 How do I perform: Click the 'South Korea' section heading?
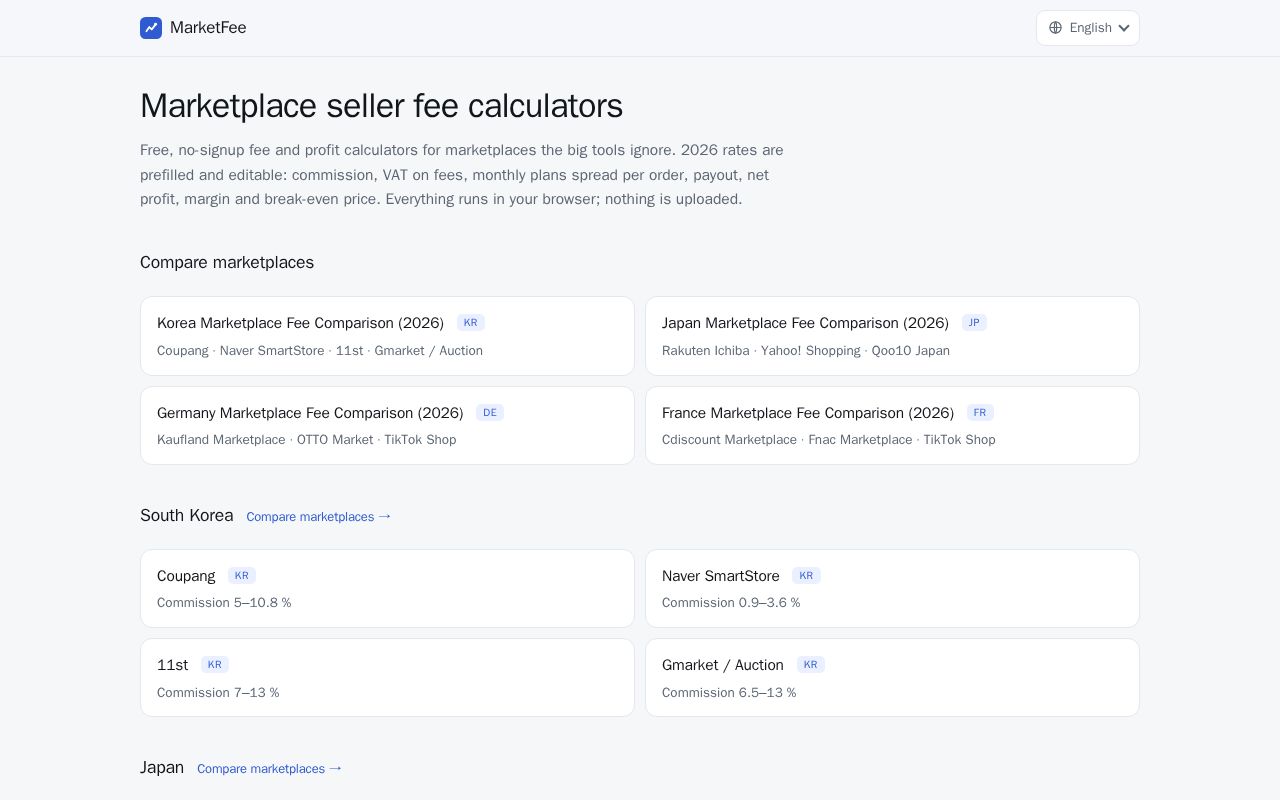pyautogui.click(x=186, y=515)
